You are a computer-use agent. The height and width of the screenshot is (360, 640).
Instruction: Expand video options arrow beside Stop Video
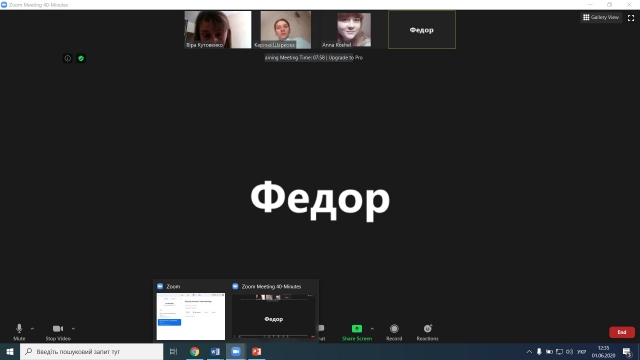coord(73,329)
